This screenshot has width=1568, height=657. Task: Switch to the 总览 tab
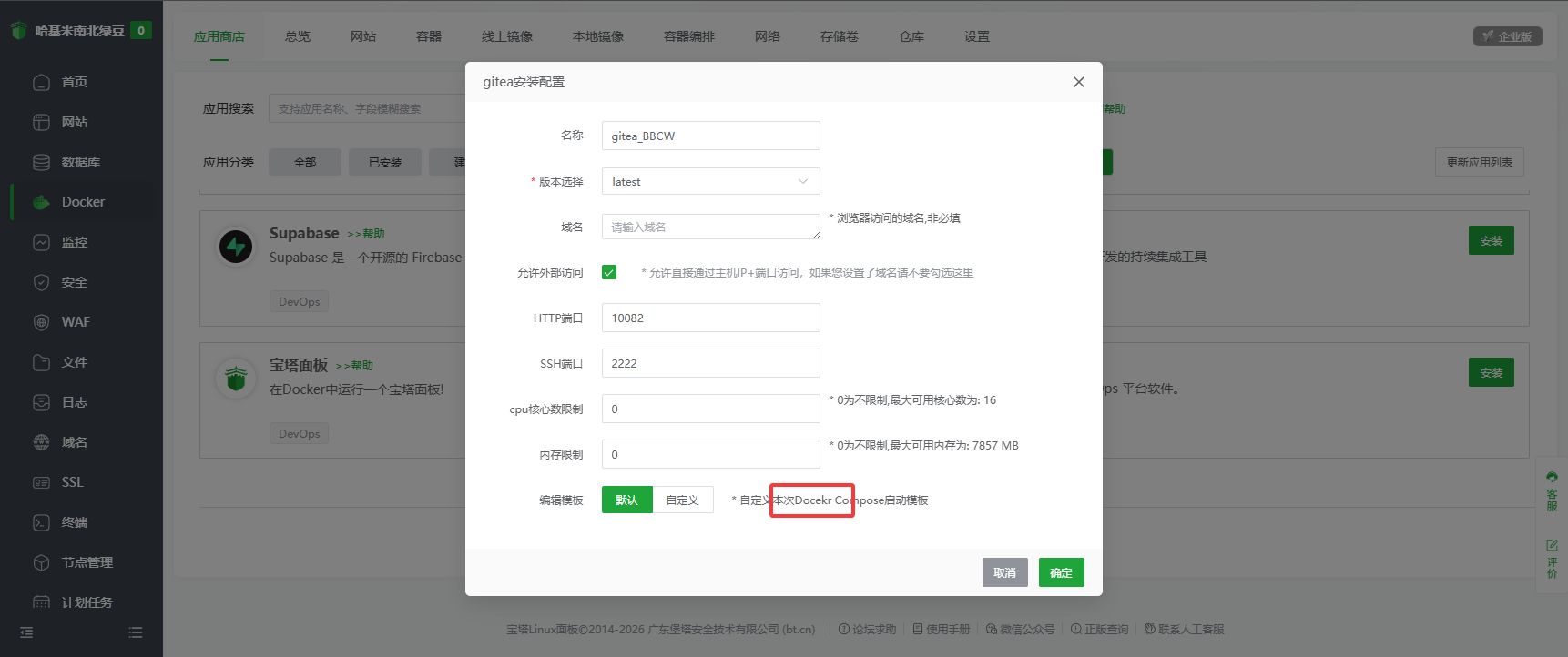[x=298, y=36]
